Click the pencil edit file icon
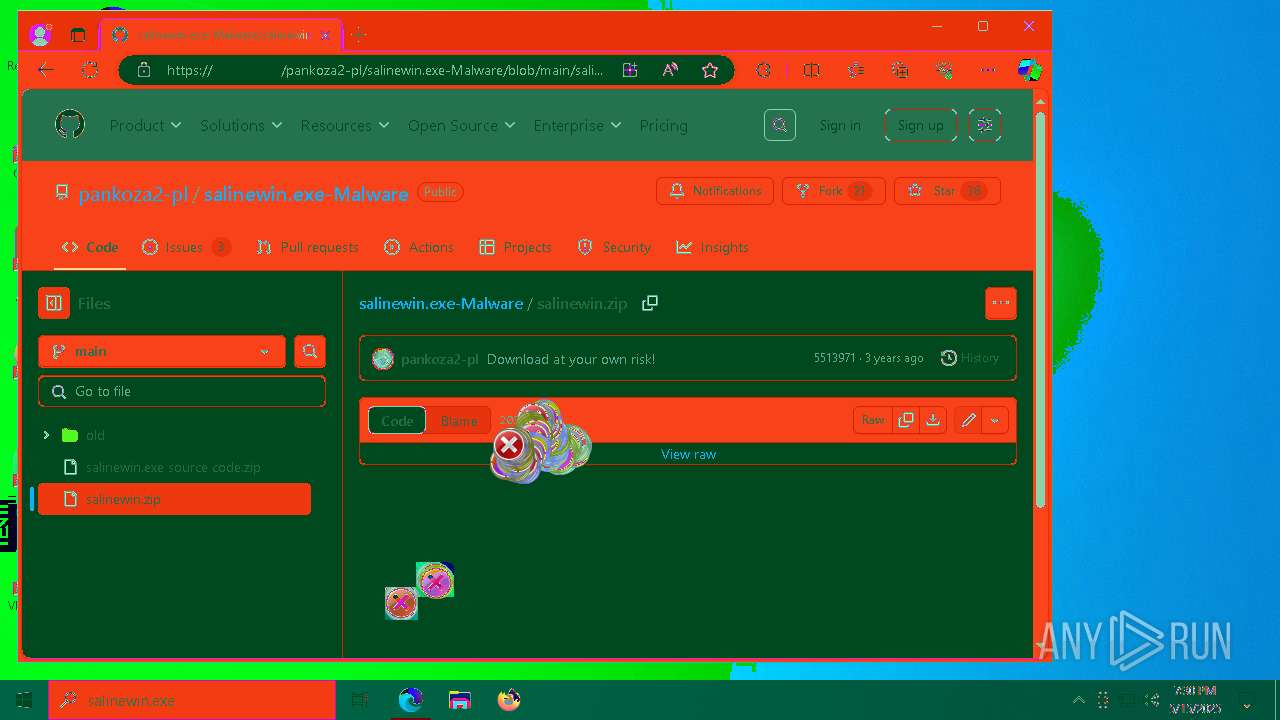The width and height of the screenshot is (1280, 720). (968, 421)
